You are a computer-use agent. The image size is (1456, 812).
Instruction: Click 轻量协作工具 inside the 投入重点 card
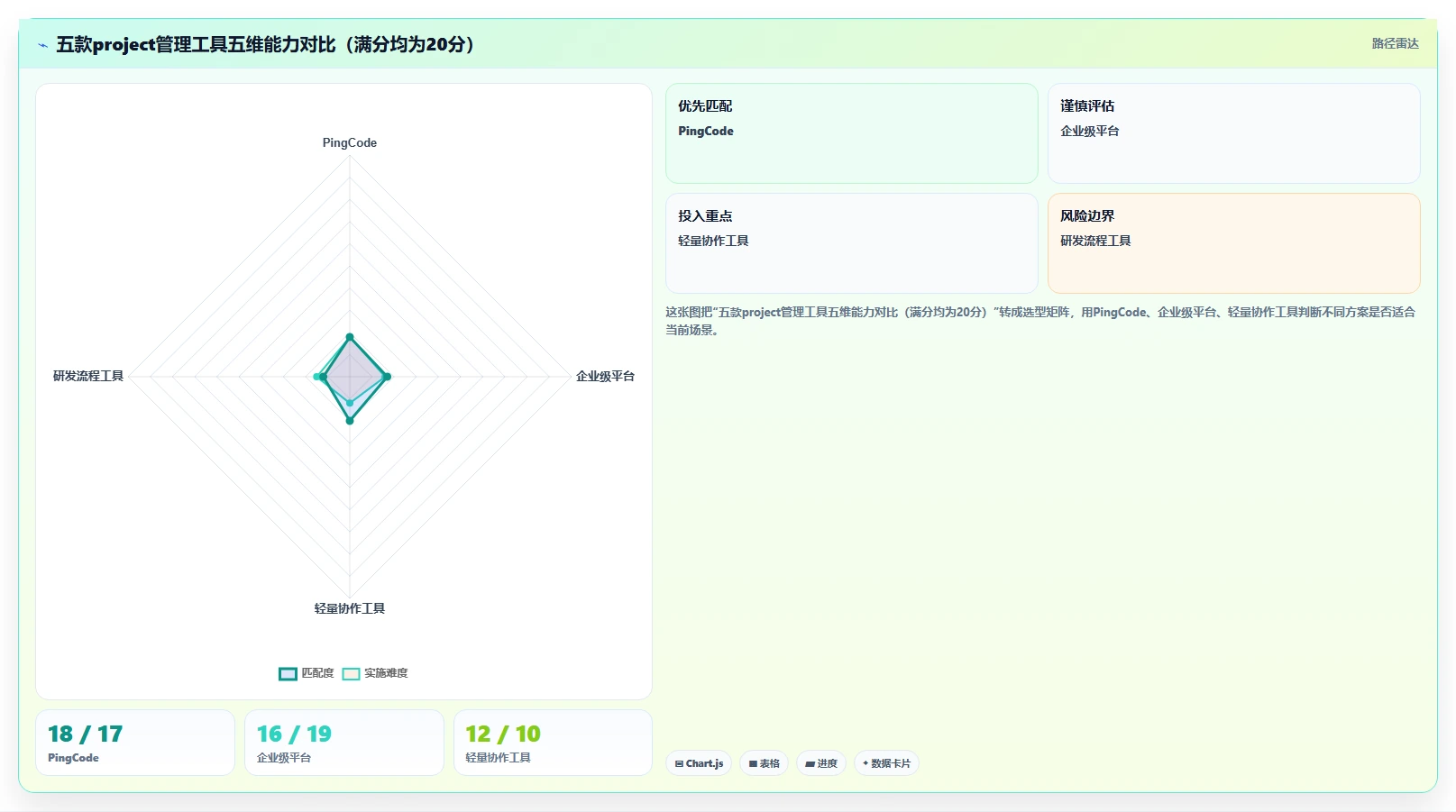click(x=713, y=241)
